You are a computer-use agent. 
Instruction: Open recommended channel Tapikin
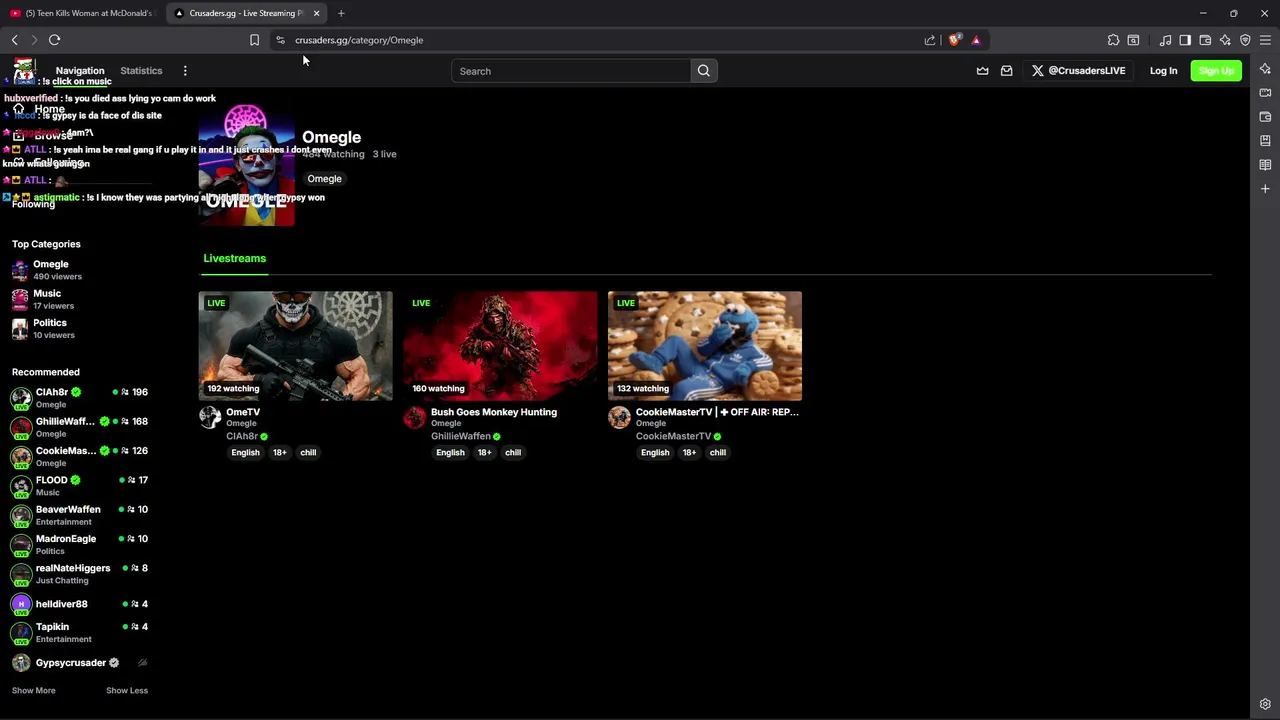(x=80, y=632)
